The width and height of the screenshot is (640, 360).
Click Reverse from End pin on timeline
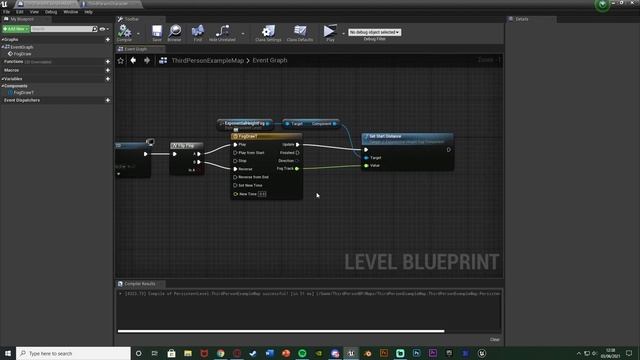click(236, 177)
